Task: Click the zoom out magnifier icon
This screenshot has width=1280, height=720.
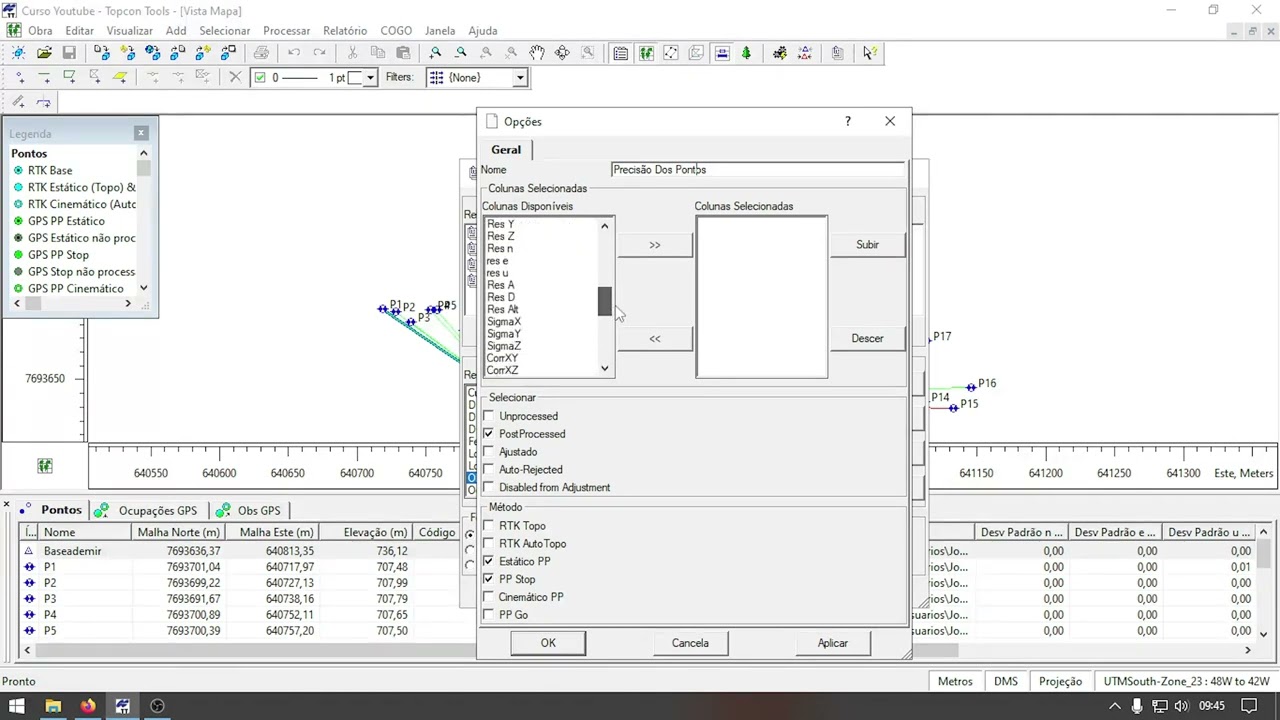Action: 461,53
